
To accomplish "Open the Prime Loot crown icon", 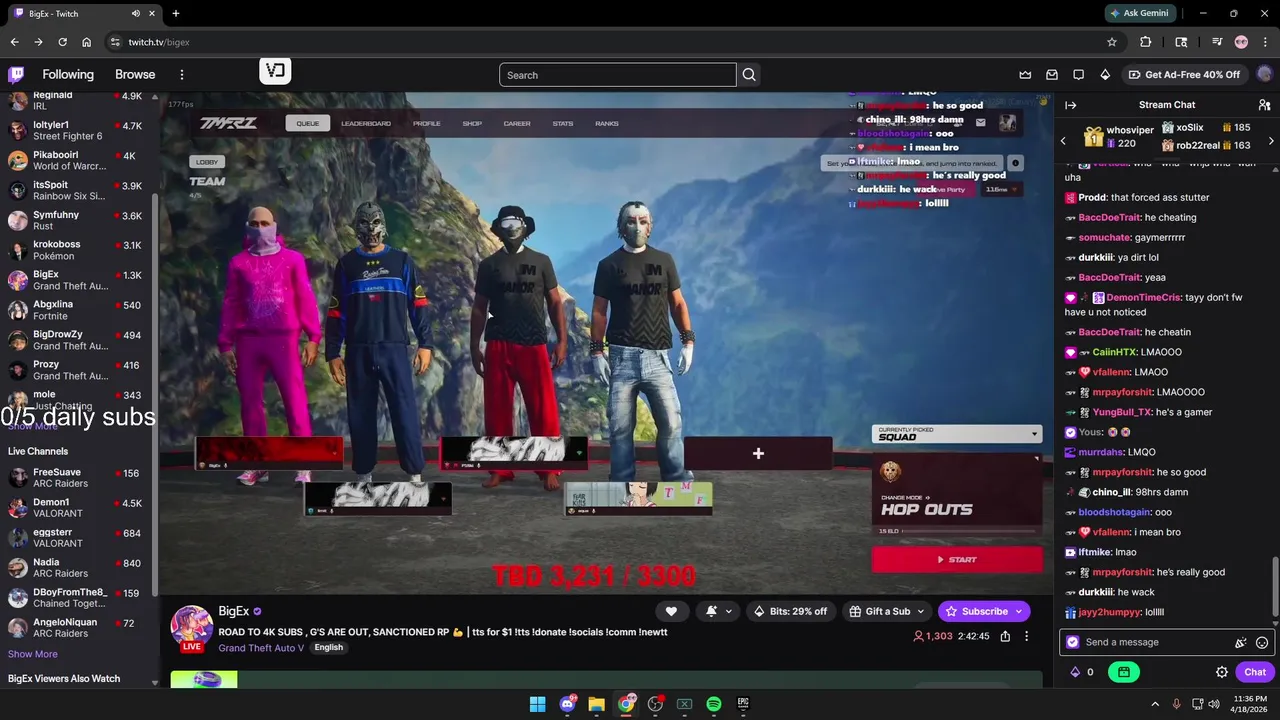I will click(x=1025, y=75).
